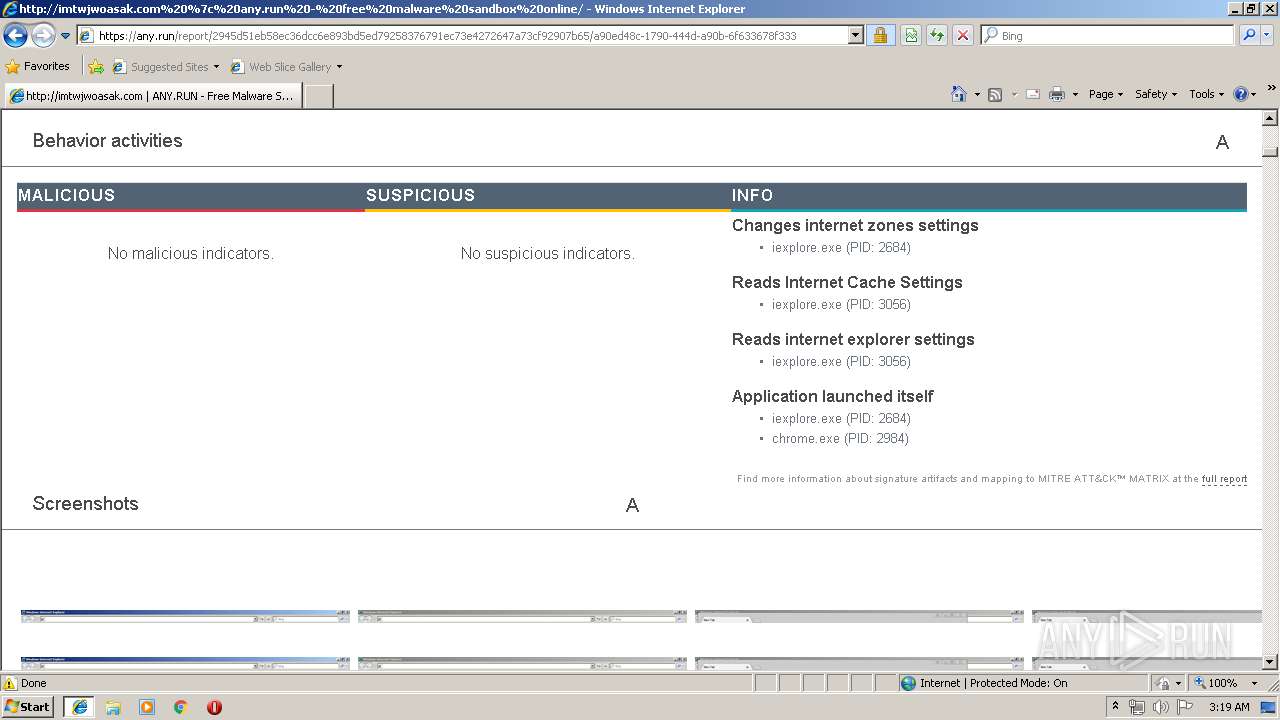Screen dimensions: 1280x720
Task: Click the 3:19 AM system clock
Action: point(1229,707)
